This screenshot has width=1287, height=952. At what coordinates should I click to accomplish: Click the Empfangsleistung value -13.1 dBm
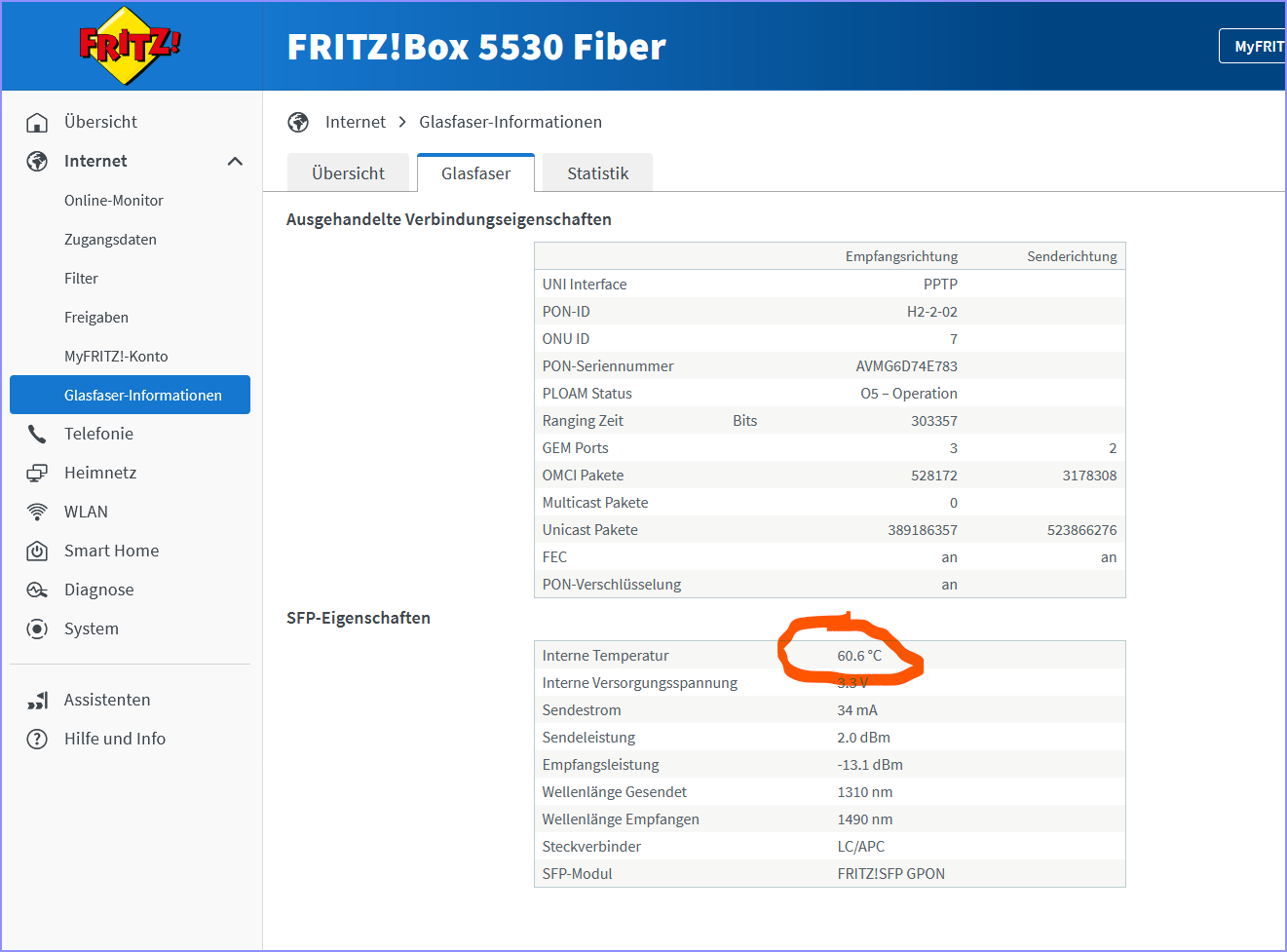870,765
